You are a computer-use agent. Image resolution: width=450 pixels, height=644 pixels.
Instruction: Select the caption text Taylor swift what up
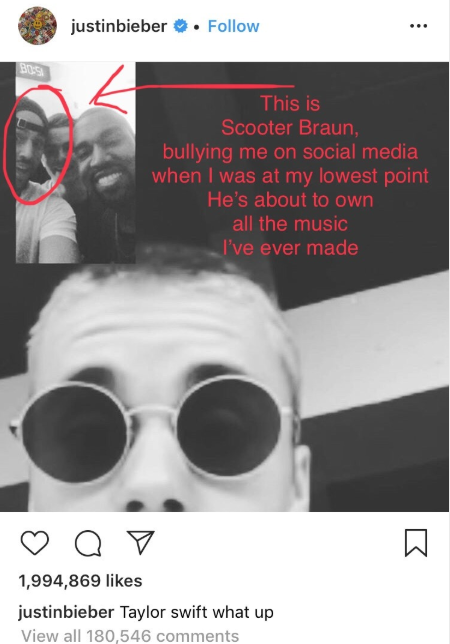(x=197, y=612)
